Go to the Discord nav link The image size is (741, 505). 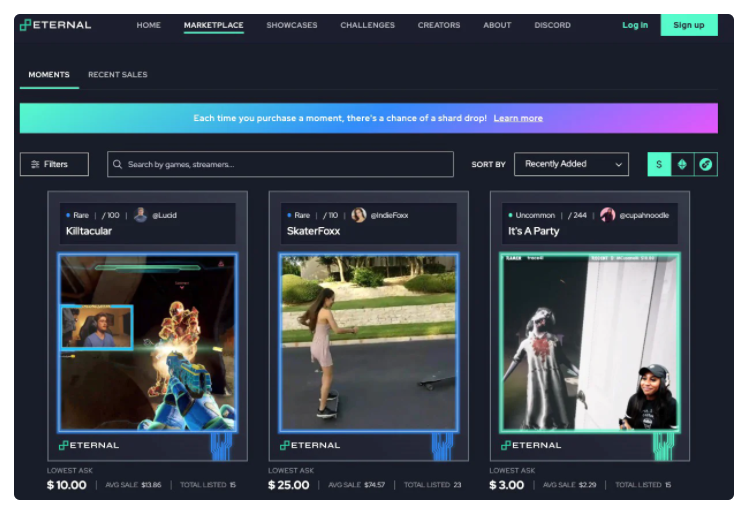(x=552, y=25)
